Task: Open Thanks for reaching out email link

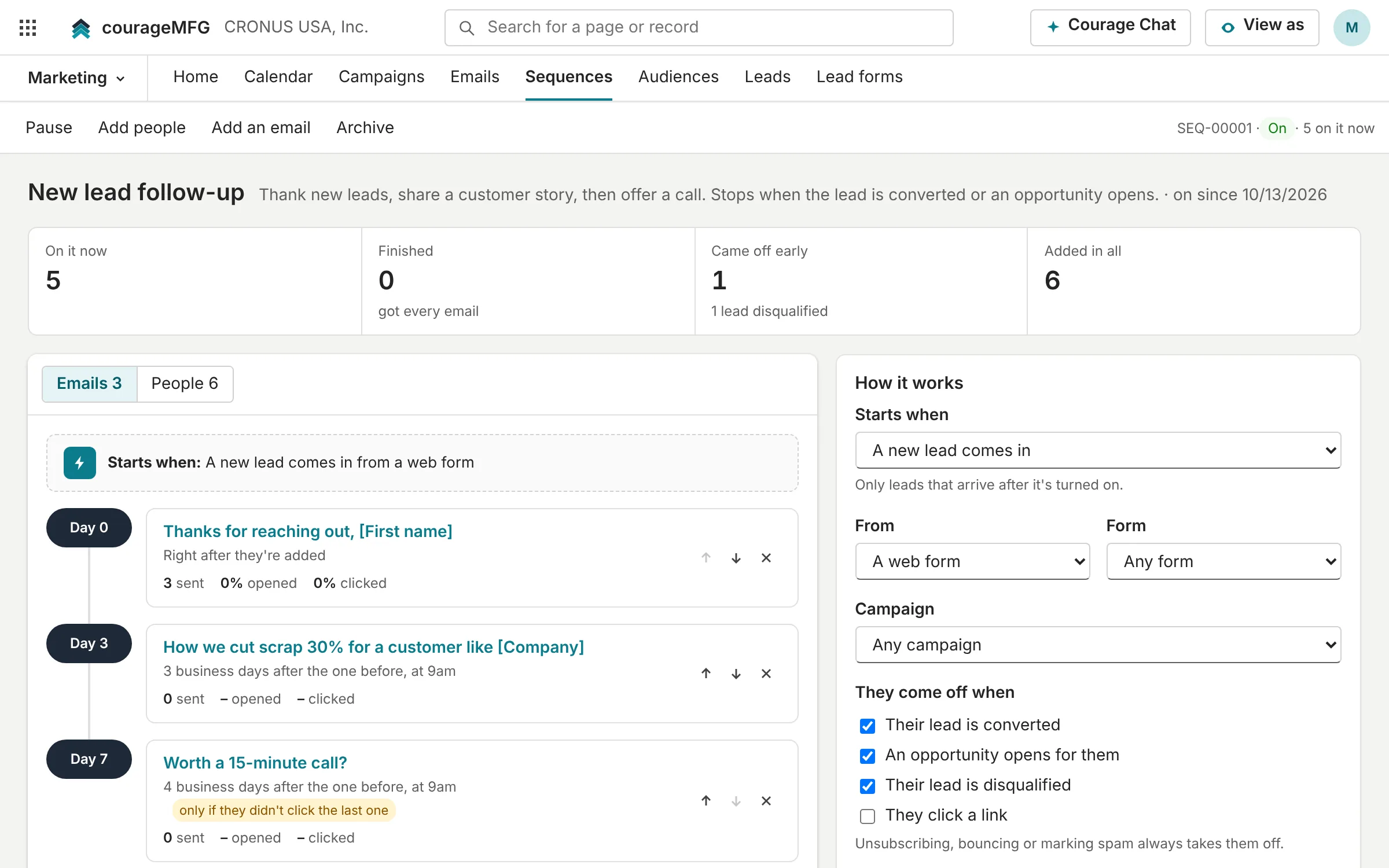Action: 308,531
